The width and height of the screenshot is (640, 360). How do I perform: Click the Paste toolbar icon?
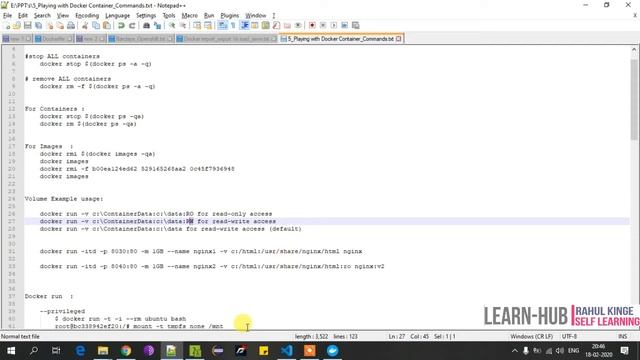tap(107, 25)
